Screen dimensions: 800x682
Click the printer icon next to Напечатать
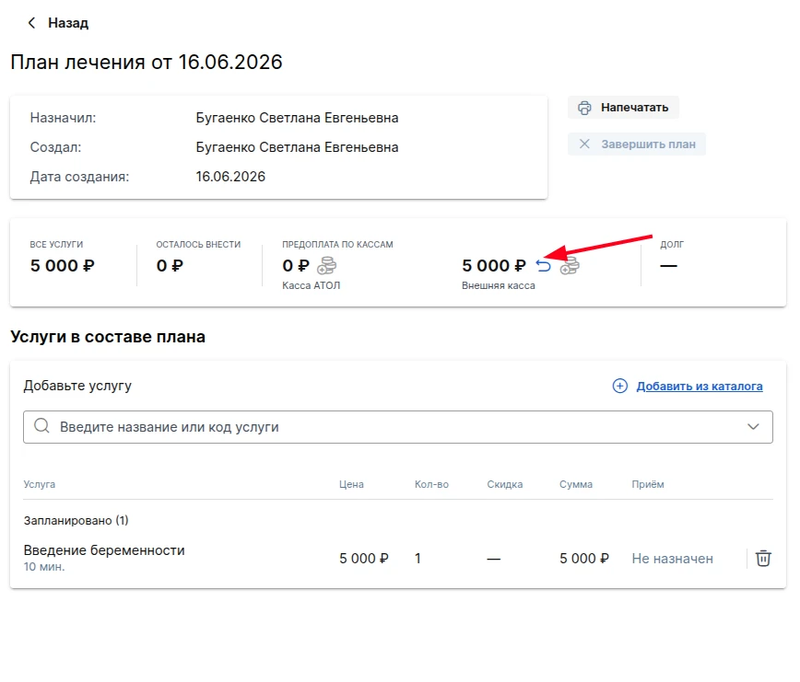pos(585,108)
